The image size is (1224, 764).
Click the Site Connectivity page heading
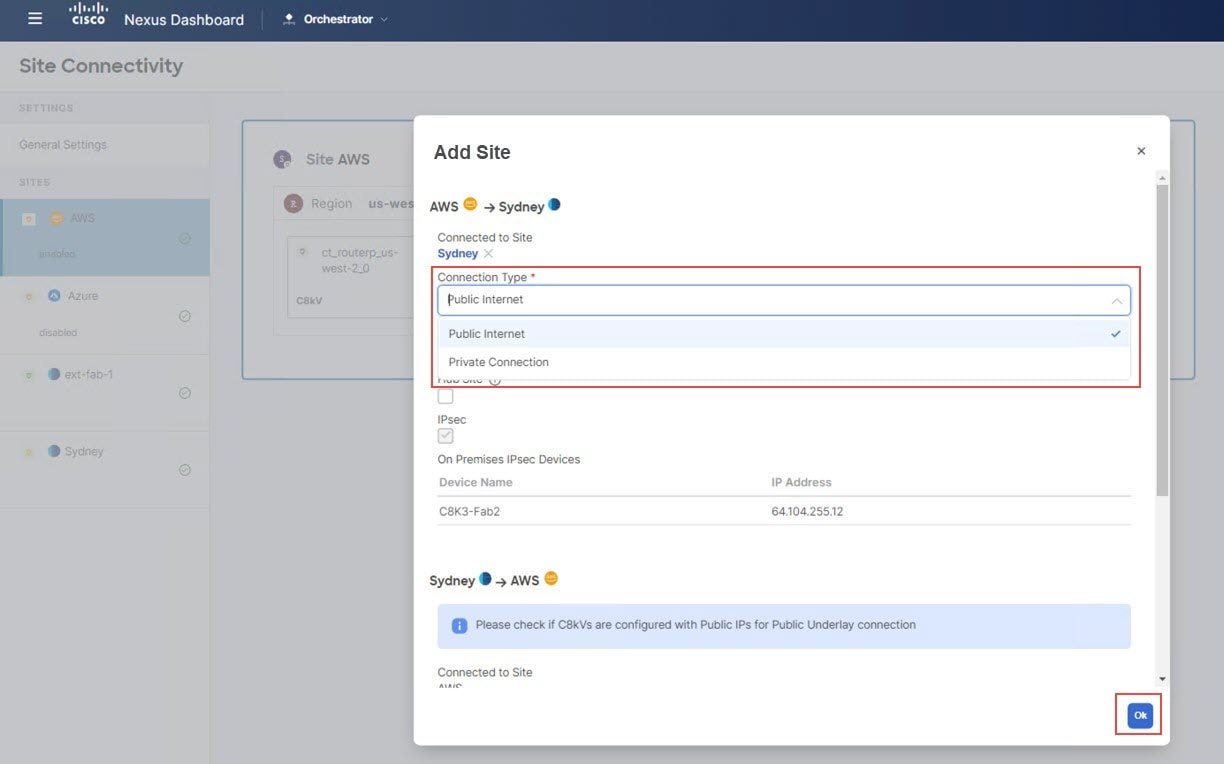coord(101,66)
